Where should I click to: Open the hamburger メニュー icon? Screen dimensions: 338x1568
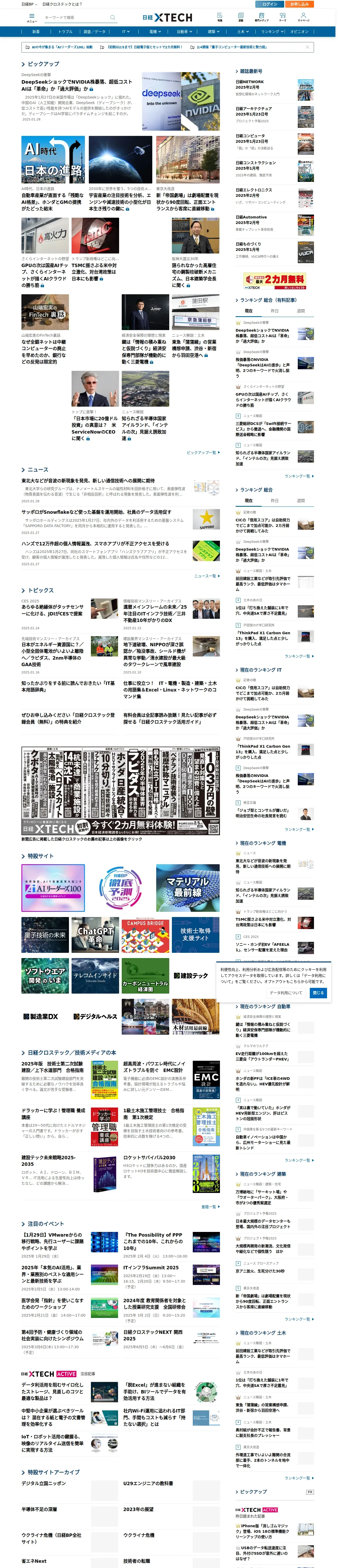(x=31, y=18)
